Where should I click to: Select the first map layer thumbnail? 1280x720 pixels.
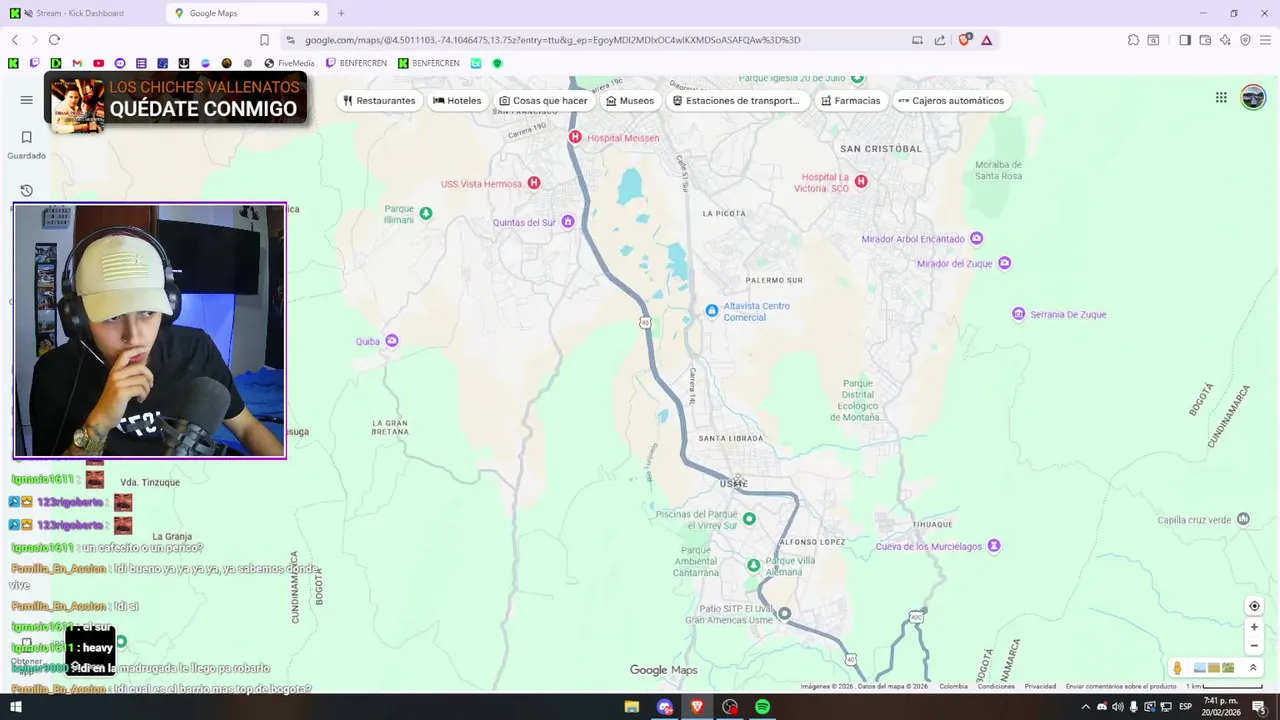pyautogui.click(x=1199, y=668)
